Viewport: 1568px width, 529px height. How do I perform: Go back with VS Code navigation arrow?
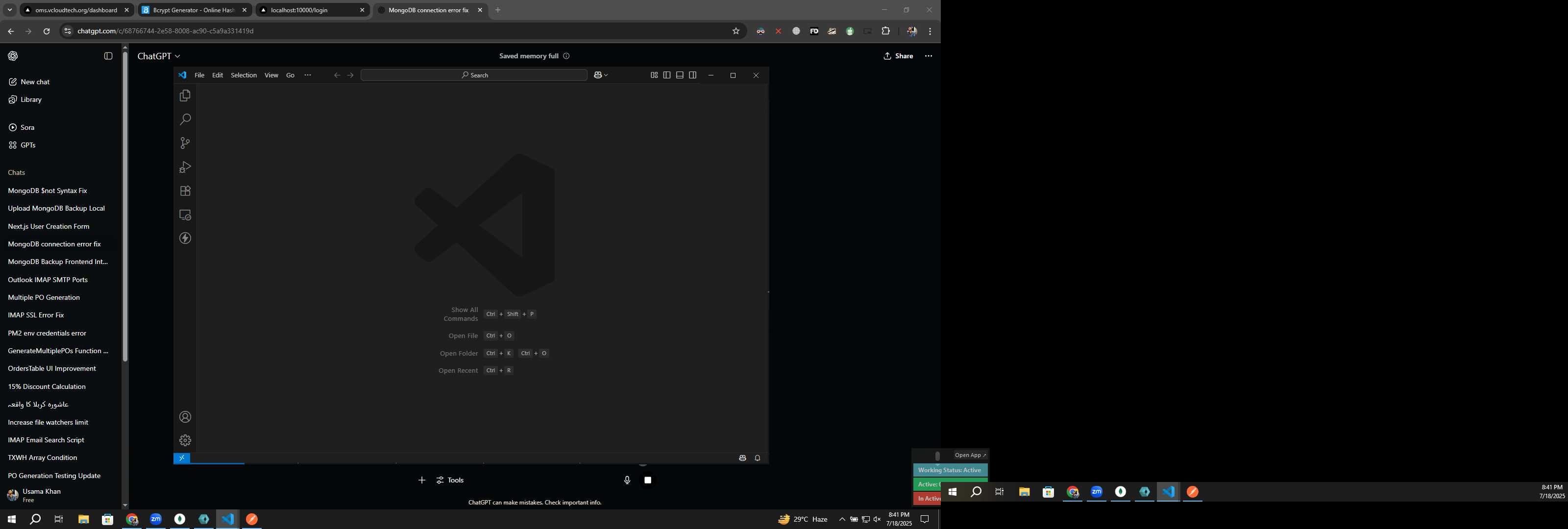(337, 75)
